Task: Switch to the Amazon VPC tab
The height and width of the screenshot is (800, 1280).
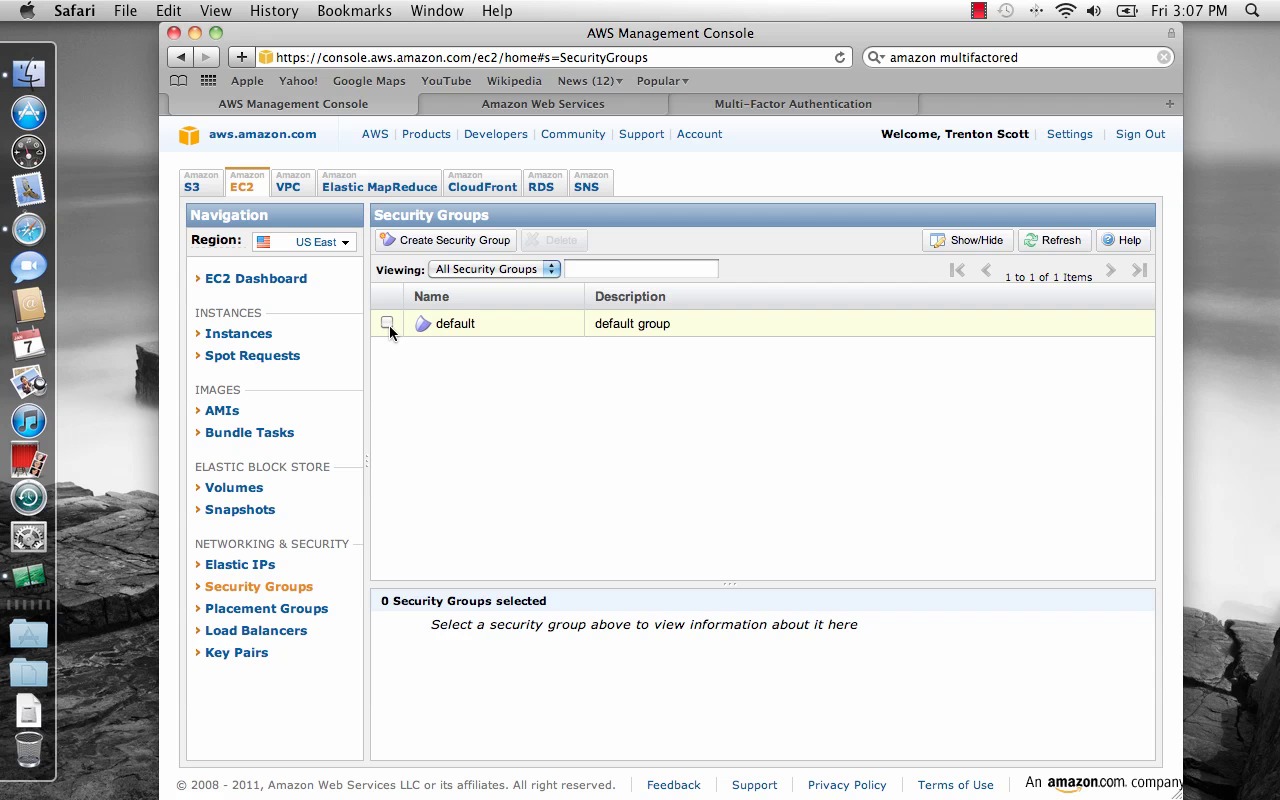Action: [x=293, y=182]
